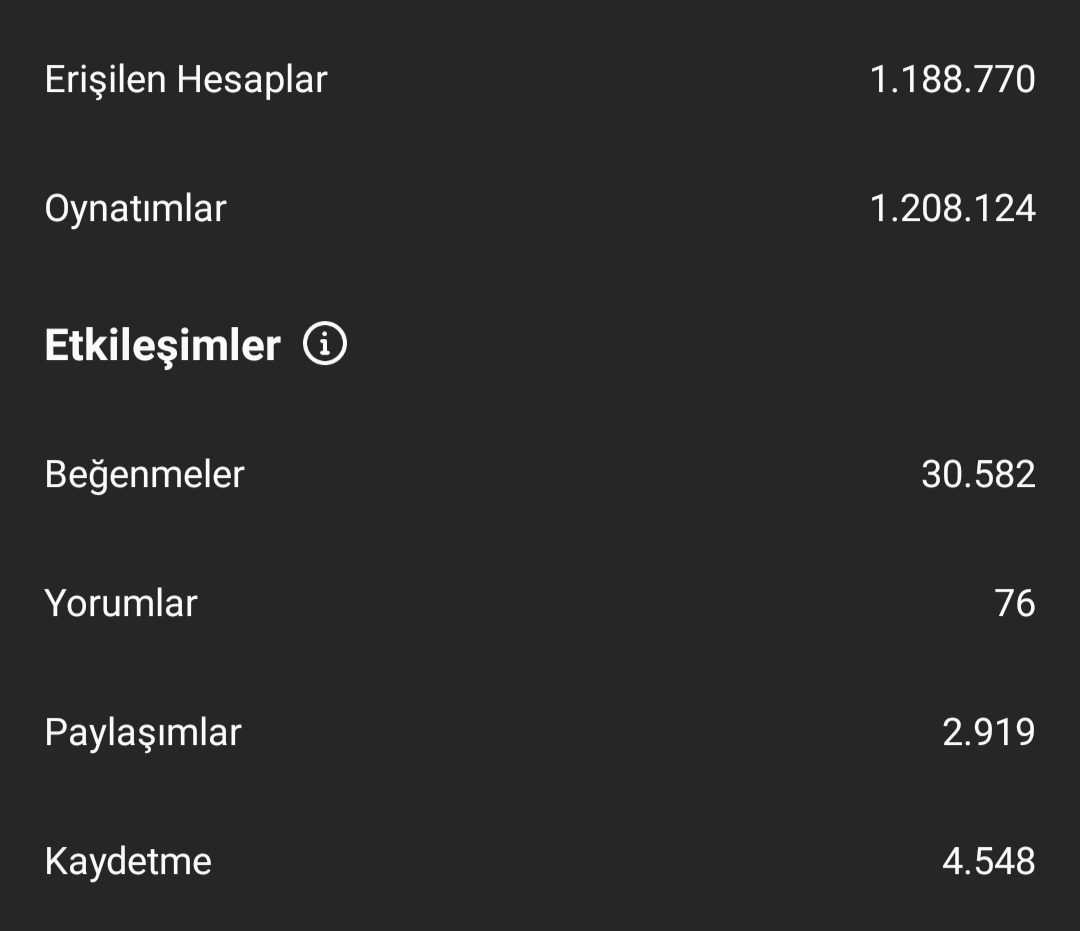Open the Etkileşimler info icon
The width and height of the screenshot is (1080, 931).
pyautogui.click(x=324, y=343)
